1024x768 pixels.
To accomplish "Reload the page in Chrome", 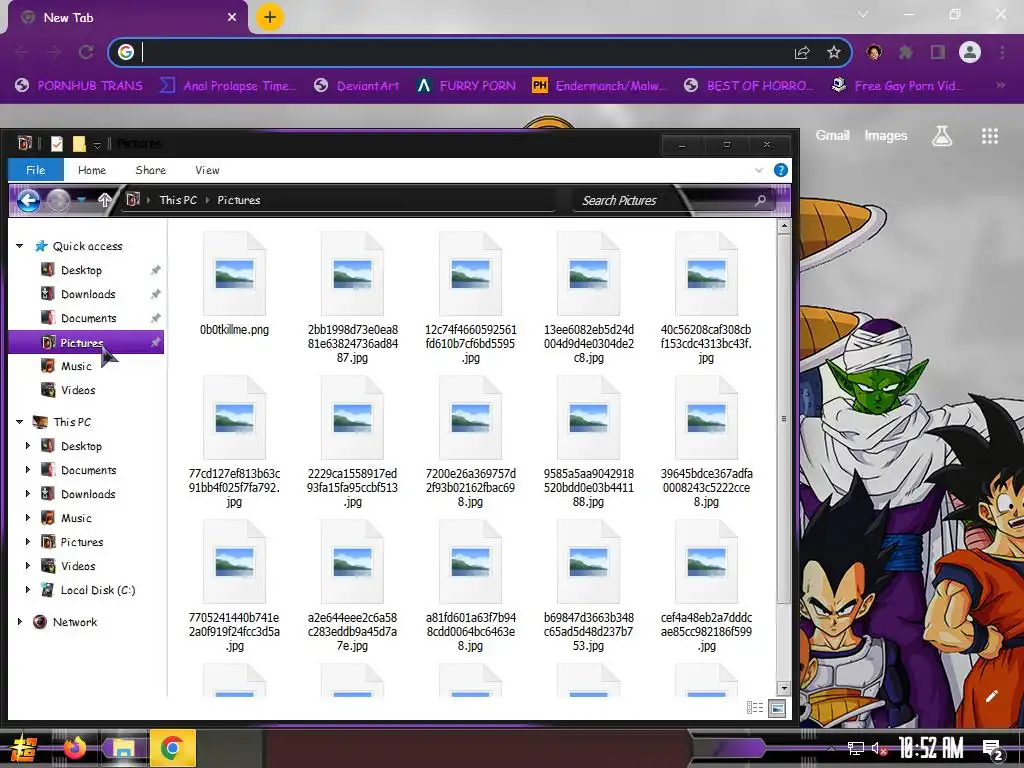I will (86, 52).
